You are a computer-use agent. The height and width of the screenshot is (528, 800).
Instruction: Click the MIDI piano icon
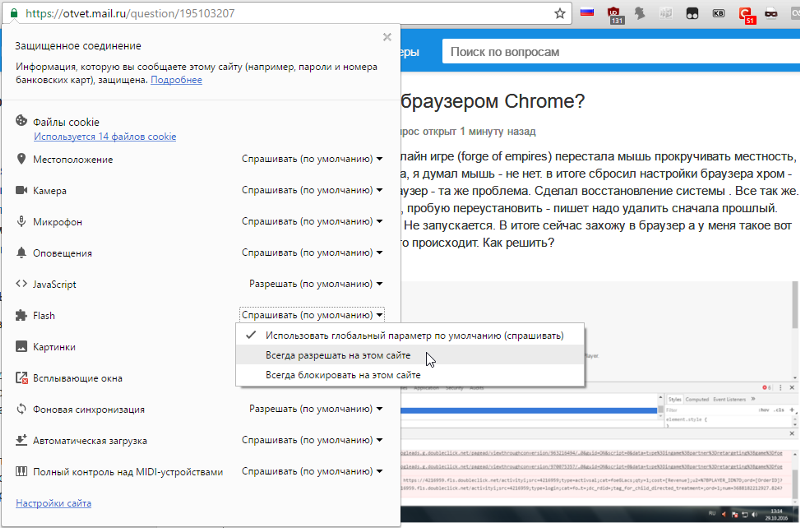21,471
